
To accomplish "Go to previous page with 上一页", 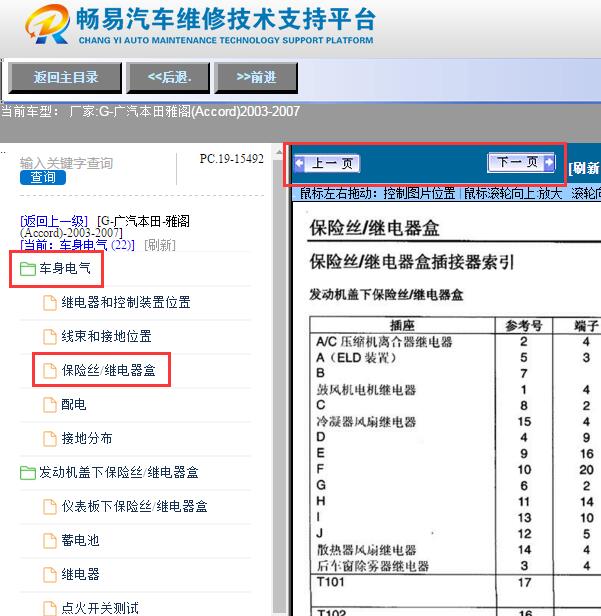I will [327, 163].
